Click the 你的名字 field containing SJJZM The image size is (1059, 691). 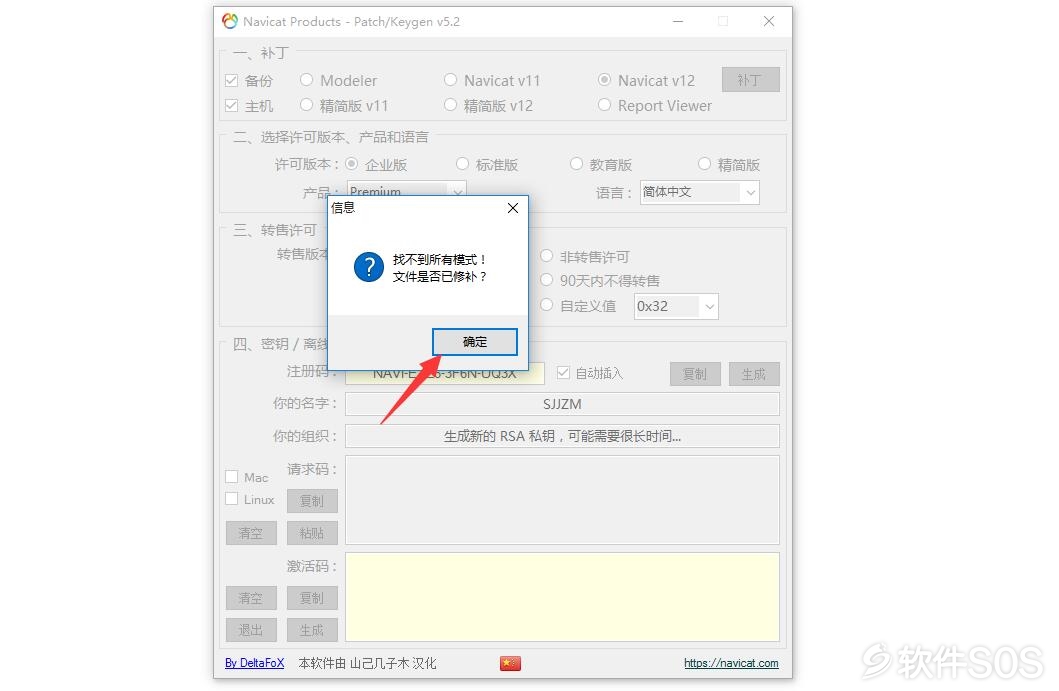[x=562, y=404]
